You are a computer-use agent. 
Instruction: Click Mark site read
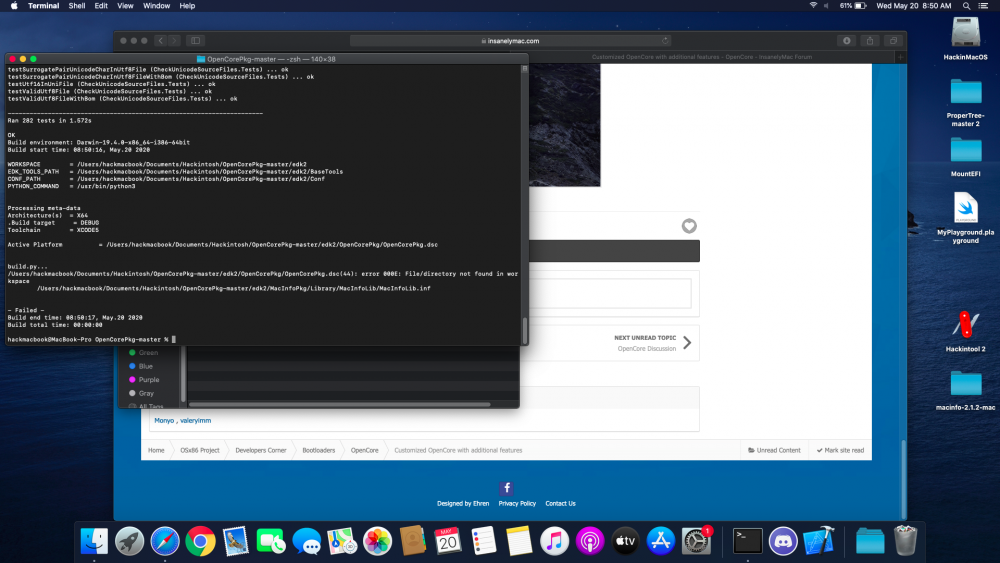click(x=841, y=450)
